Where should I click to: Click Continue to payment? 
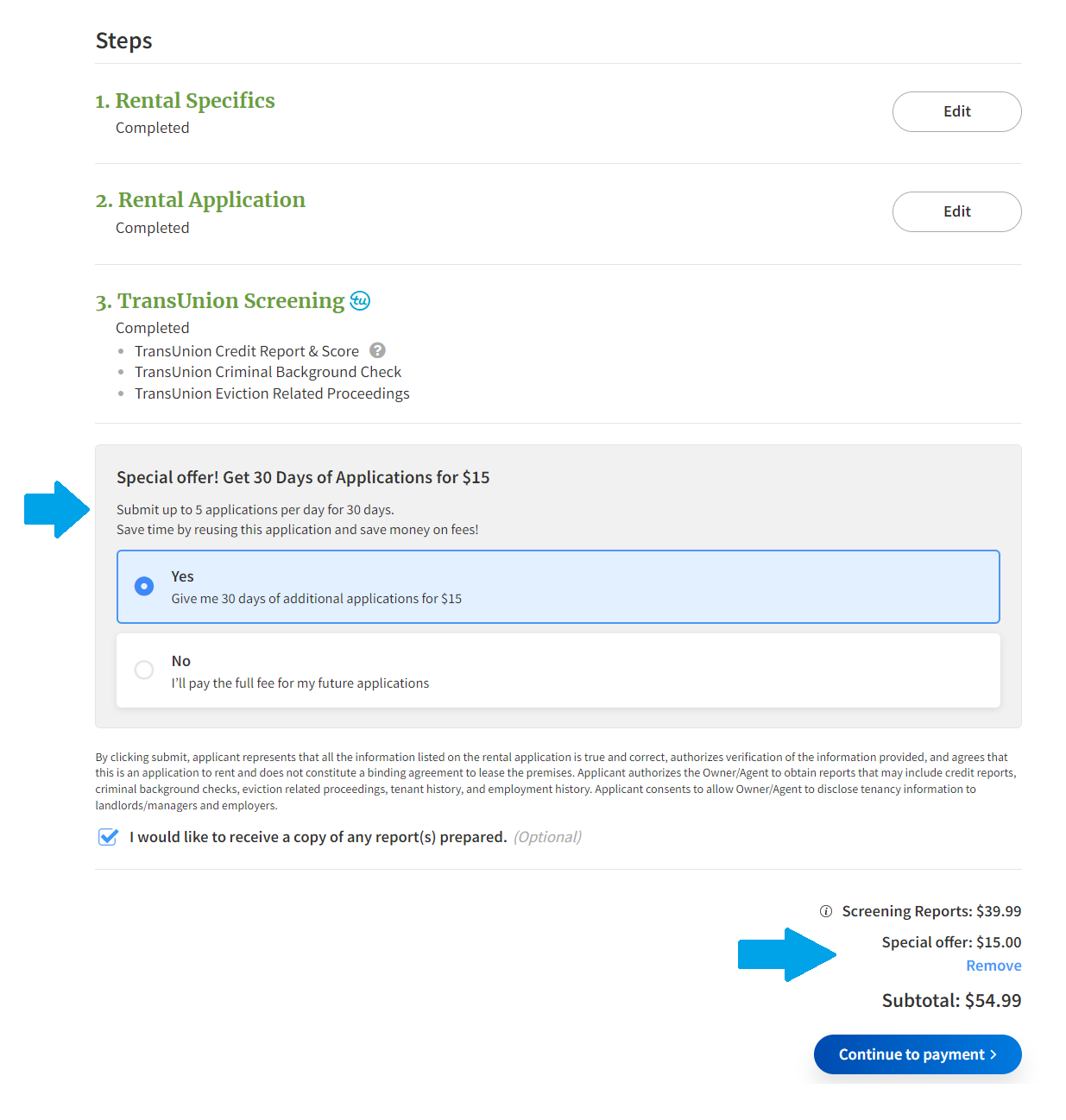tap(917, 1054)
